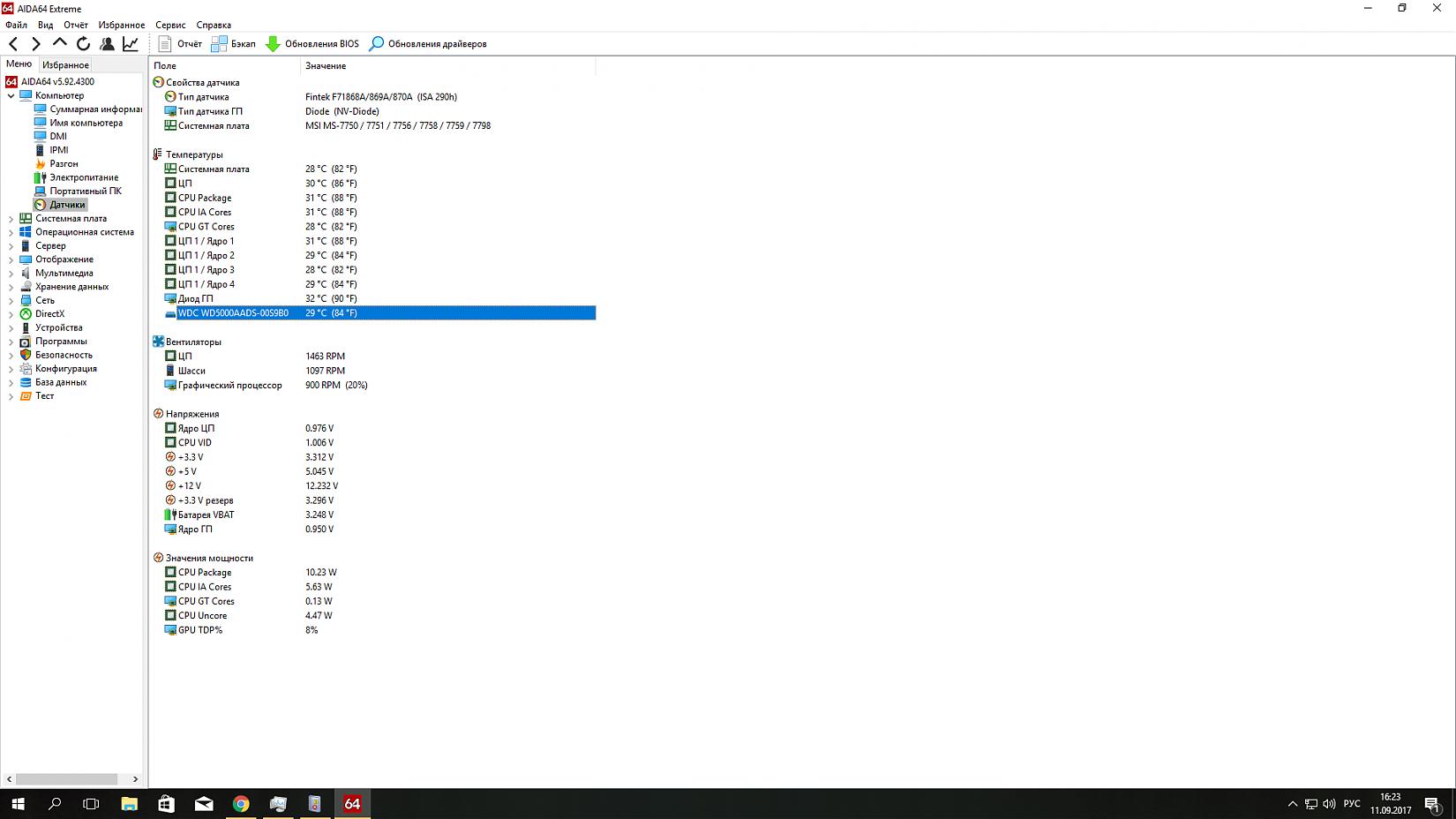Viewport: 1456px width, 819px height.
Task: Collapse the Компьютер tree node
Action: tap(11, 95)
